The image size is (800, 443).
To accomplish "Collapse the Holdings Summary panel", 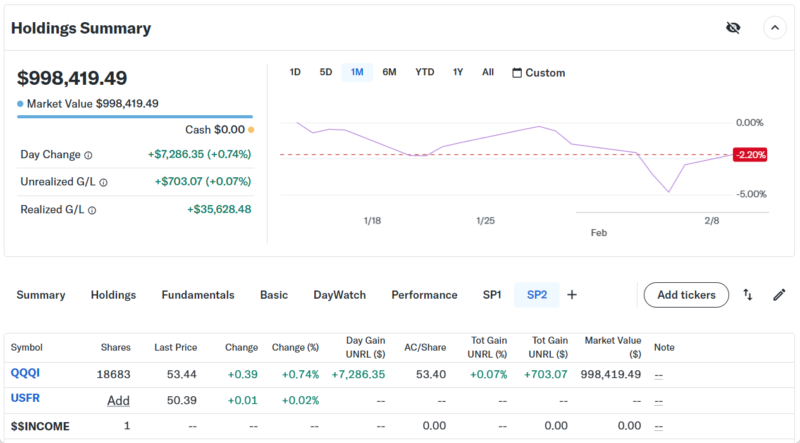I will (x=775, y=28).
